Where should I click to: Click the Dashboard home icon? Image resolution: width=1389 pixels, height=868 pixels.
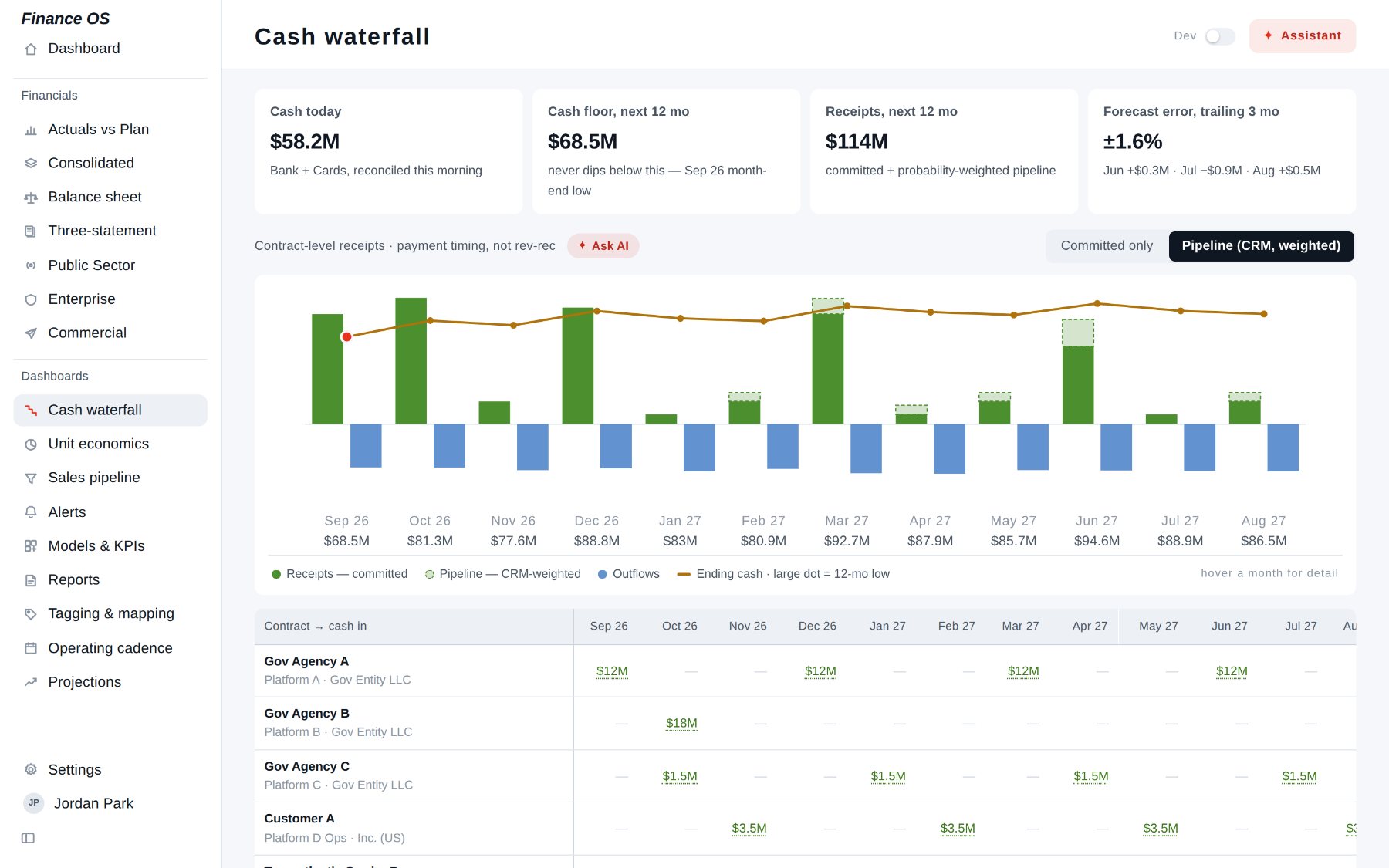point(31,49)
